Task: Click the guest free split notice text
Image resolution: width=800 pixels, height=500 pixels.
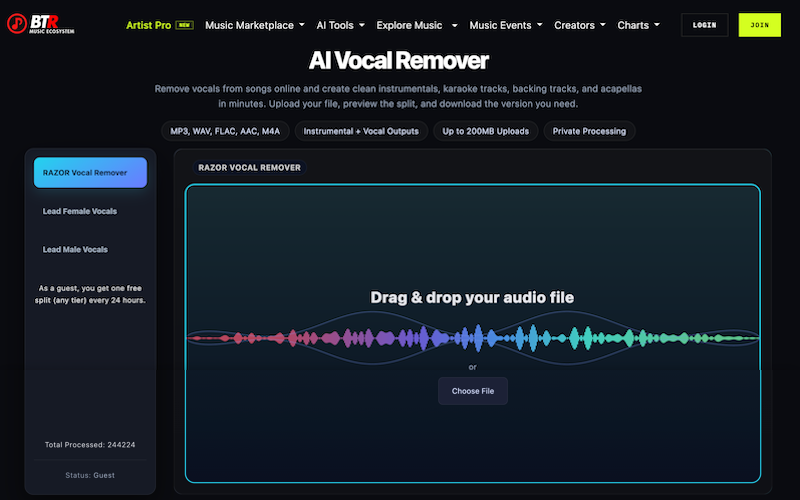Action: click(x=90, y=294)
